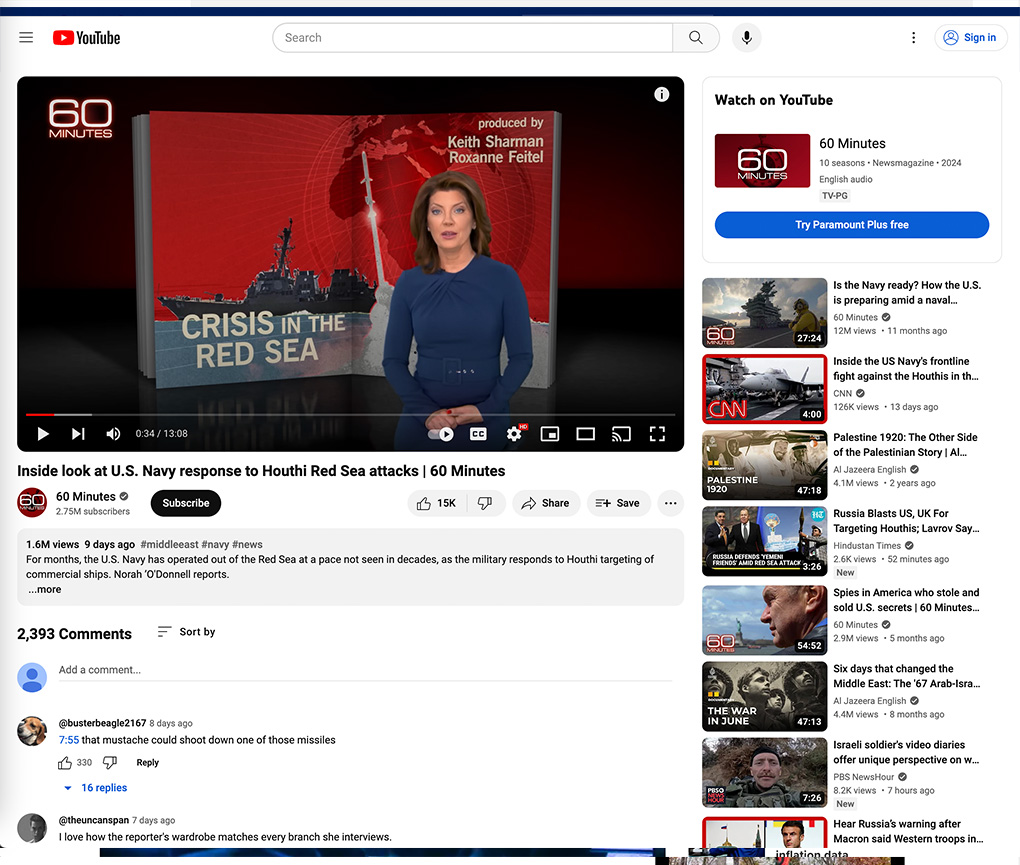Save video to a playlist

tap(618, 503)
